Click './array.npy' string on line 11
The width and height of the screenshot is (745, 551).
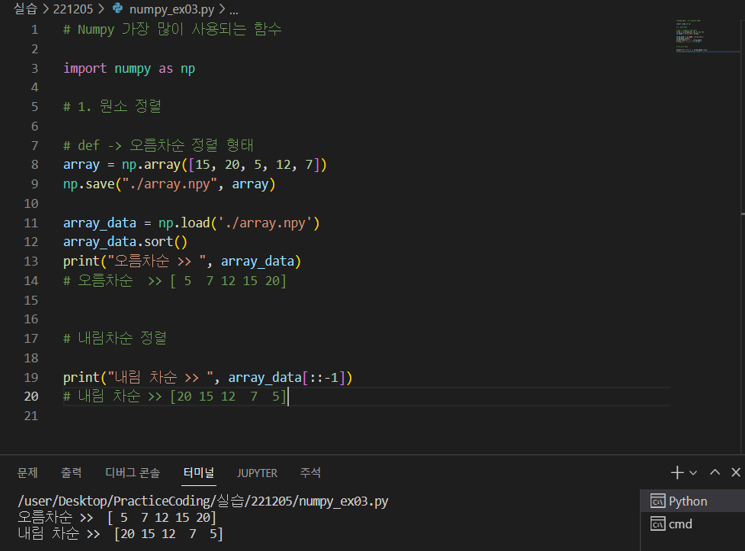pyautogui.click(x=265, y=223)
